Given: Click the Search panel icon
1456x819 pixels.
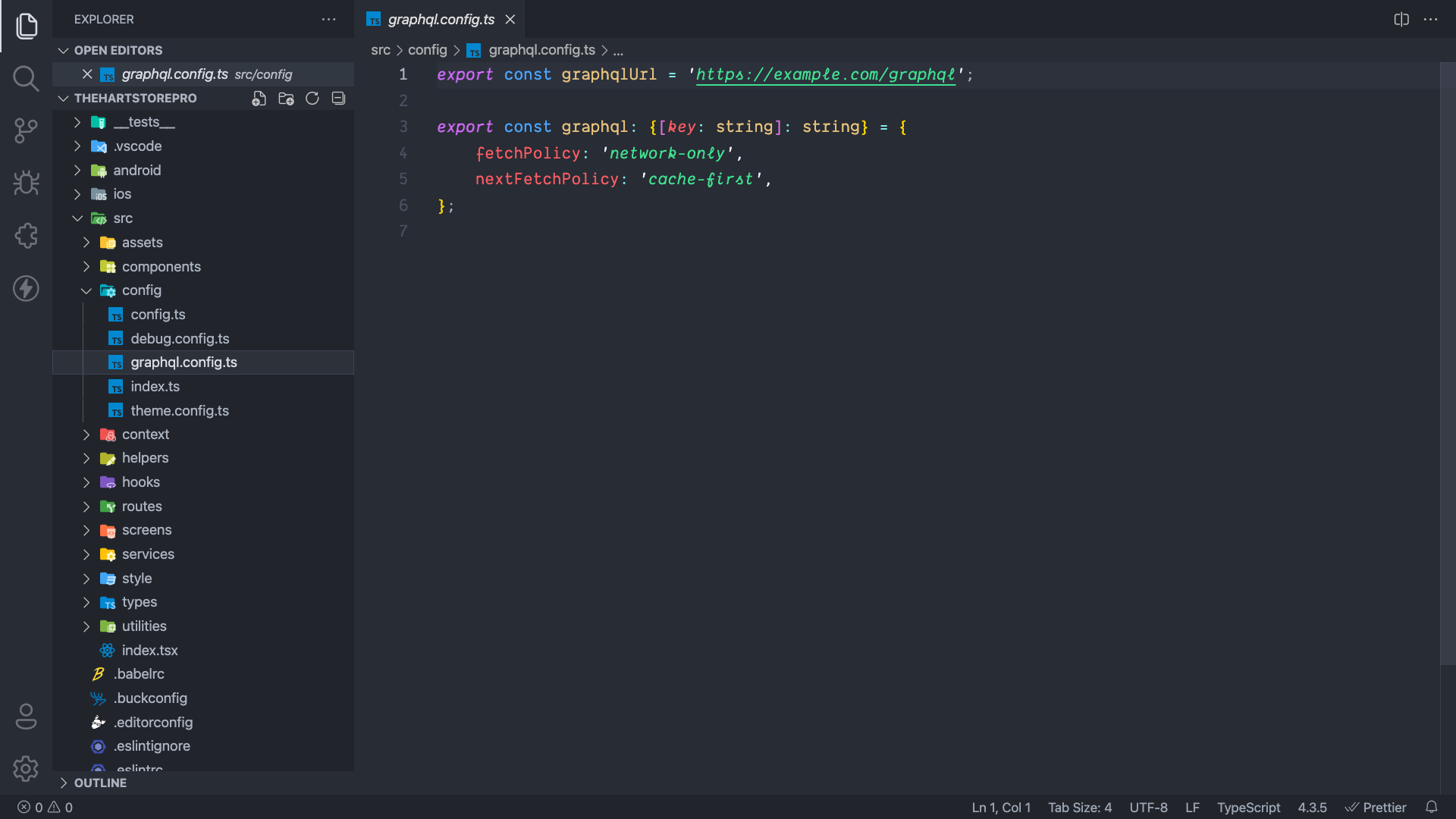Looking at the screenshot, I should pyautogui.click(x=26, y=78).
